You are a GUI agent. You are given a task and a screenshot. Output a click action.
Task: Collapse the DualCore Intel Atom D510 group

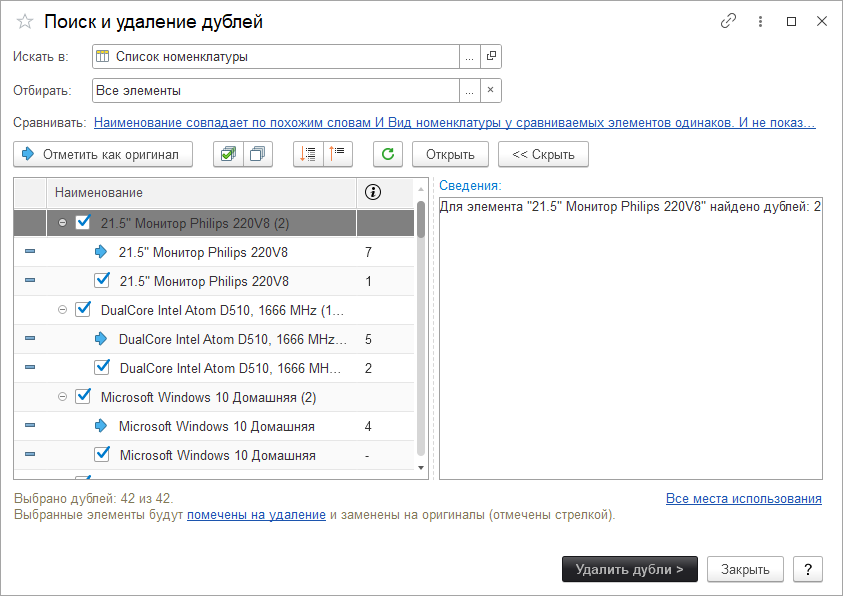click(62, 310)
